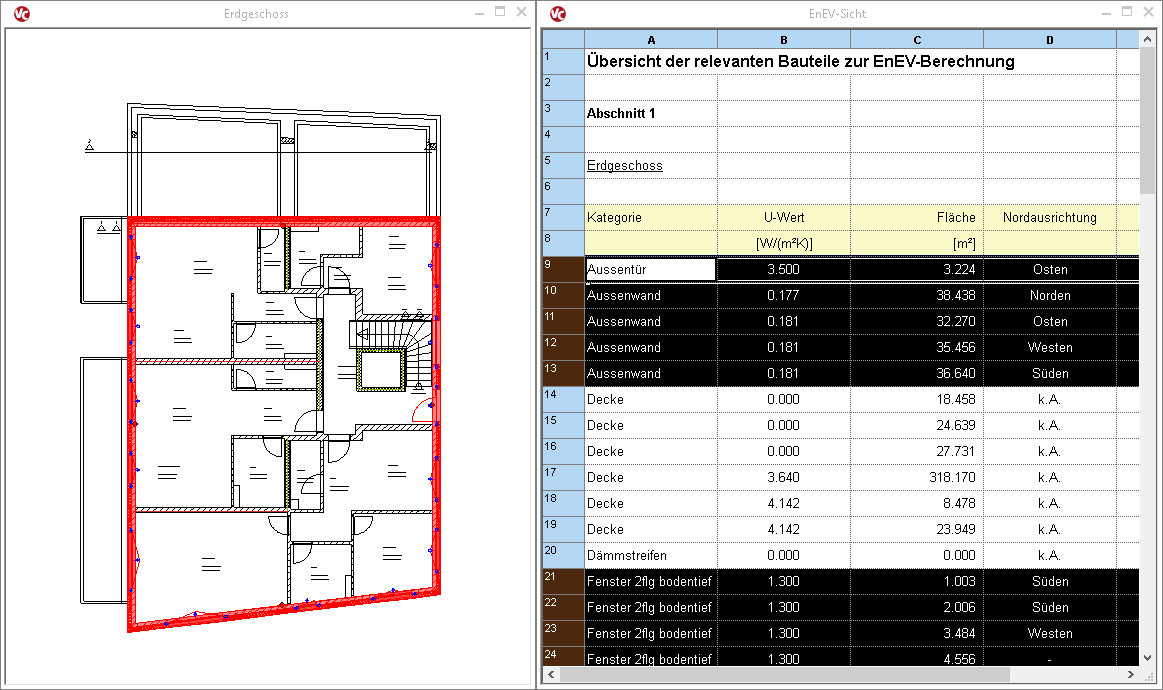The height and width of the screenshot is (690, 1163).
Task: Click the 'Kategorie' header cell
Action: tap(651, 217)
